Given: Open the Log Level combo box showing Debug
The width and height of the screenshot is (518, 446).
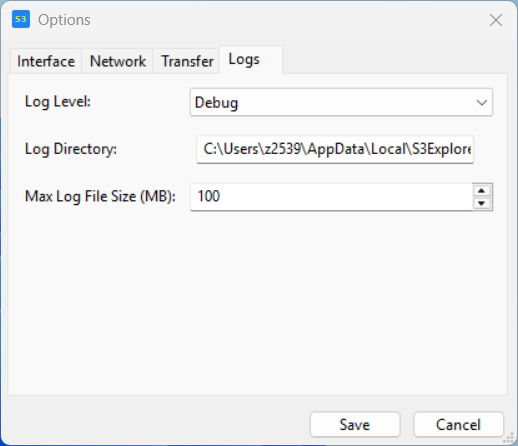Looking at the screenshot, I should point(341,102).
